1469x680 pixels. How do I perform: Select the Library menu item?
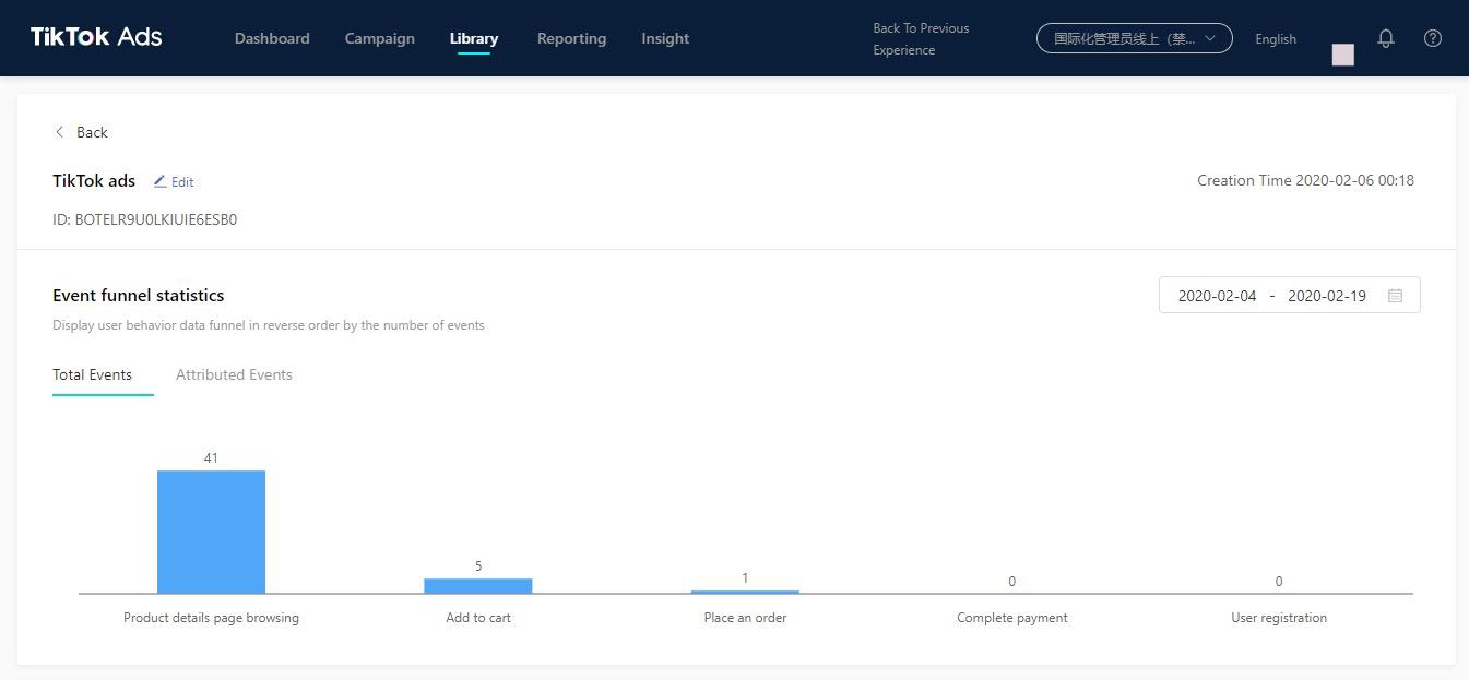pos(474,39)
